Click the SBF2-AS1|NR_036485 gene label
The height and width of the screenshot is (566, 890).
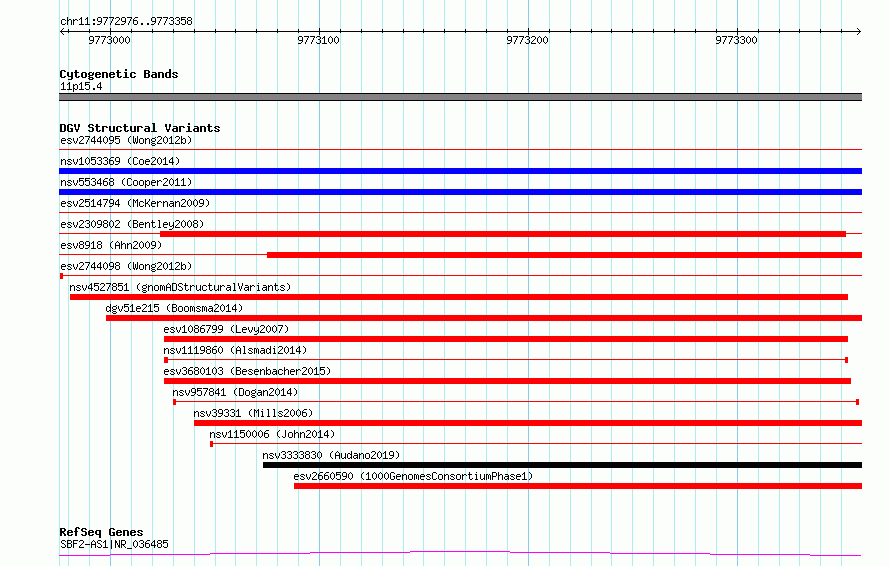114,544
